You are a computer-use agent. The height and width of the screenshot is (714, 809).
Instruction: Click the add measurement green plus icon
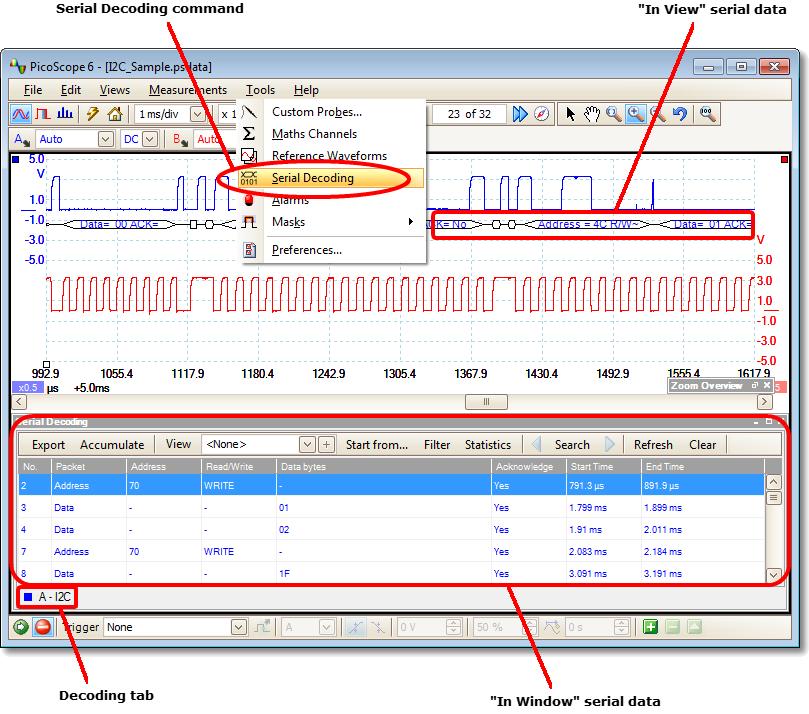[x=651, y=627]
